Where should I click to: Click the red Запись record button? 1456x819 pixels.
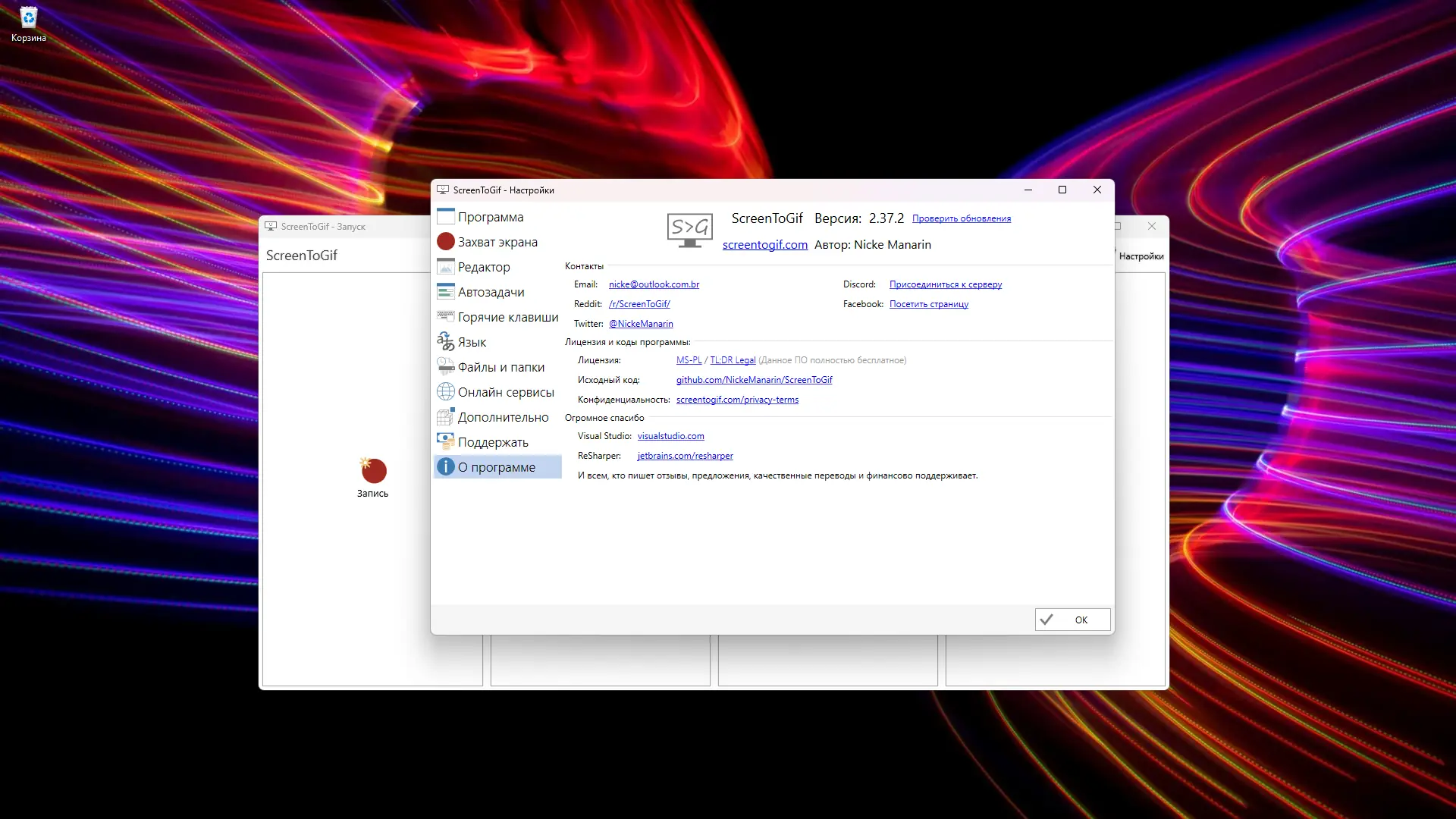click(373, 471)
